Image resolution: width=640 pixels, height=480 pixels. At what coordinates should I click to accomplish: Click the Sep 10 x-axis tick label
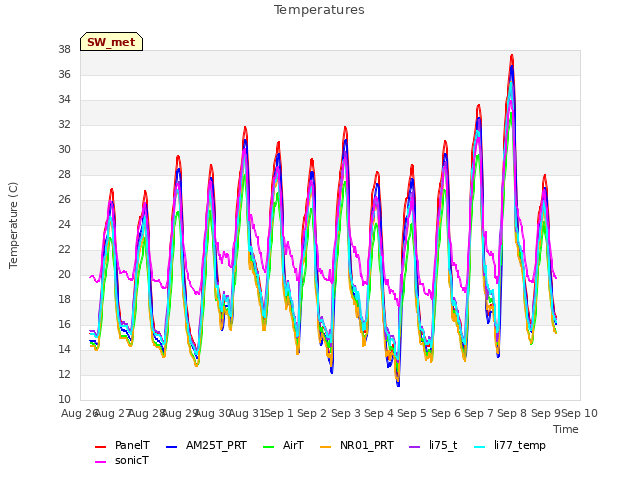point(579,413)
